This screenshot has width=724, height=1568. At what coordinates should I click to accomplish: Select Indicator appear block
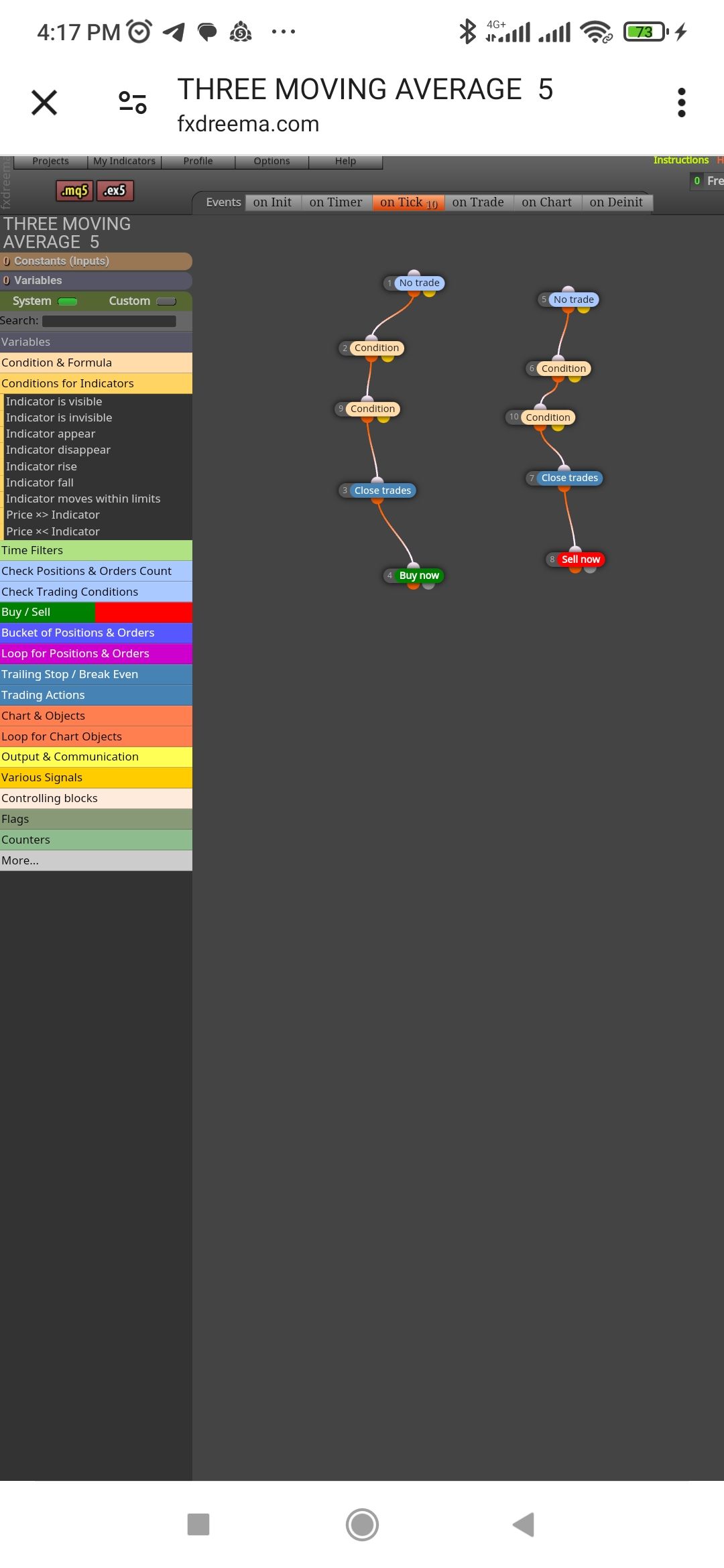pyautogui.click(x=51, y=434)
